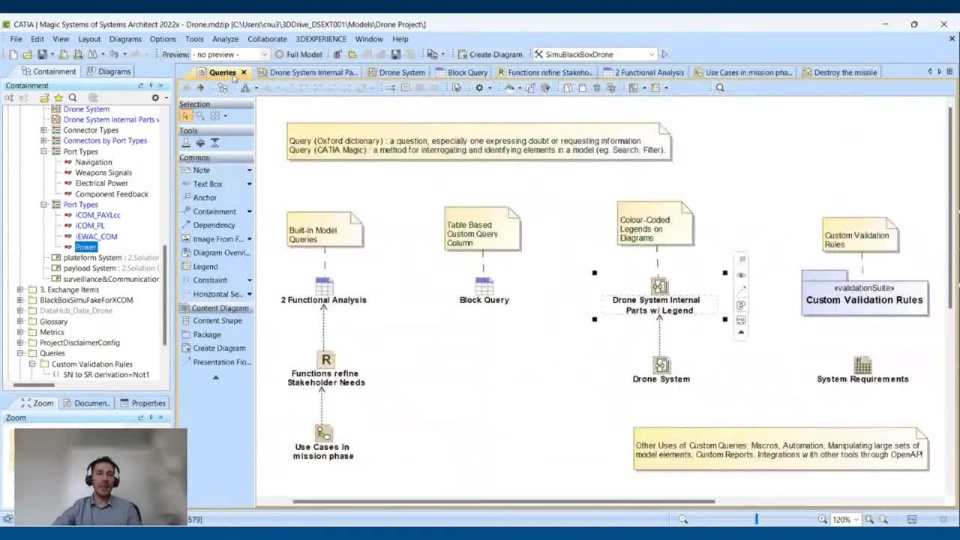Switch to the Block Query tab
The image size is (960, 540).
pyautogui.click(x=462, y=72)
